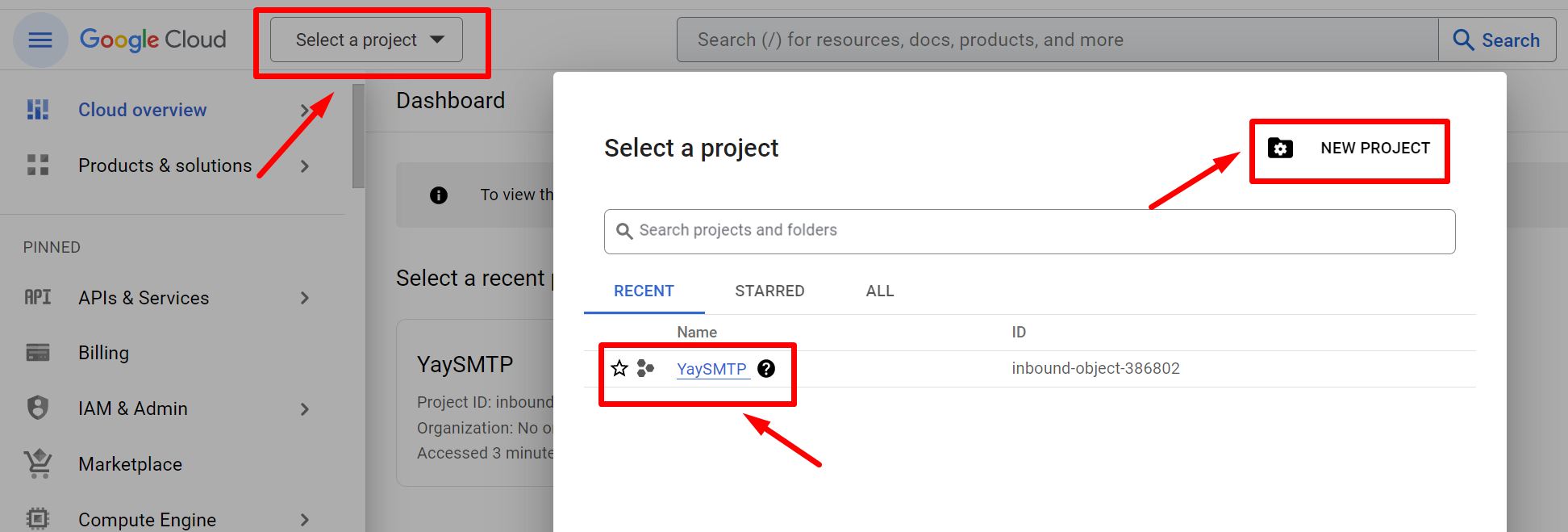The width and height of the screenshot is (1568, 532).
Task: Expand the IAM & Admin submenu
Action: 305,409
